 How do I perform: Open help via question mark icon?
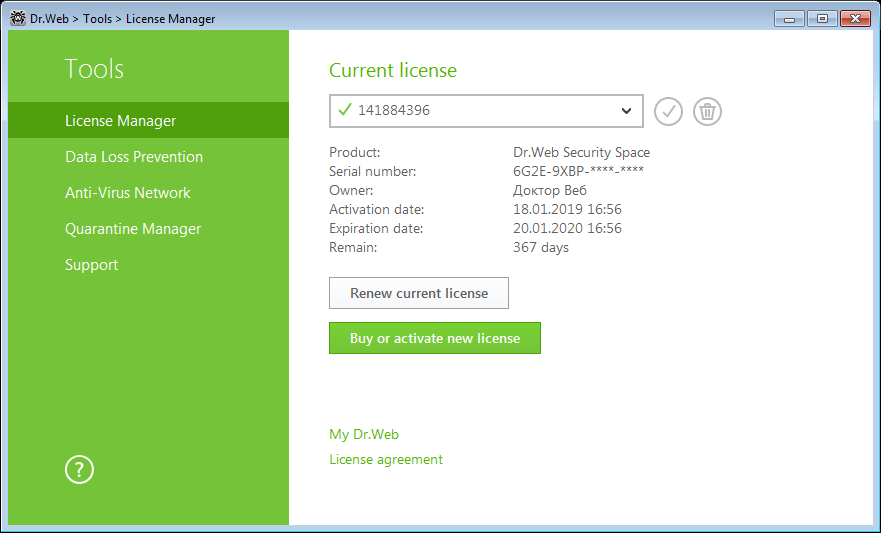79,470
